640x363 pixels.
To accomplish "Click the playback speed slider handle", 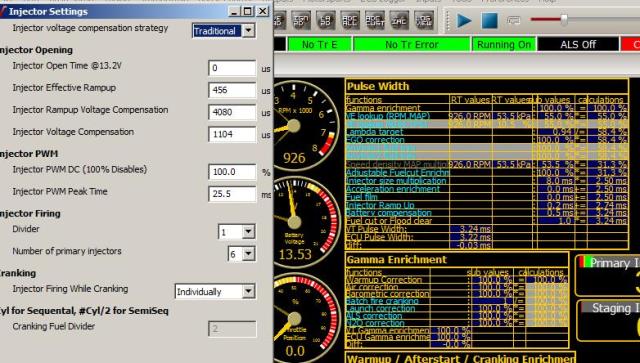I will click(564, 19).
